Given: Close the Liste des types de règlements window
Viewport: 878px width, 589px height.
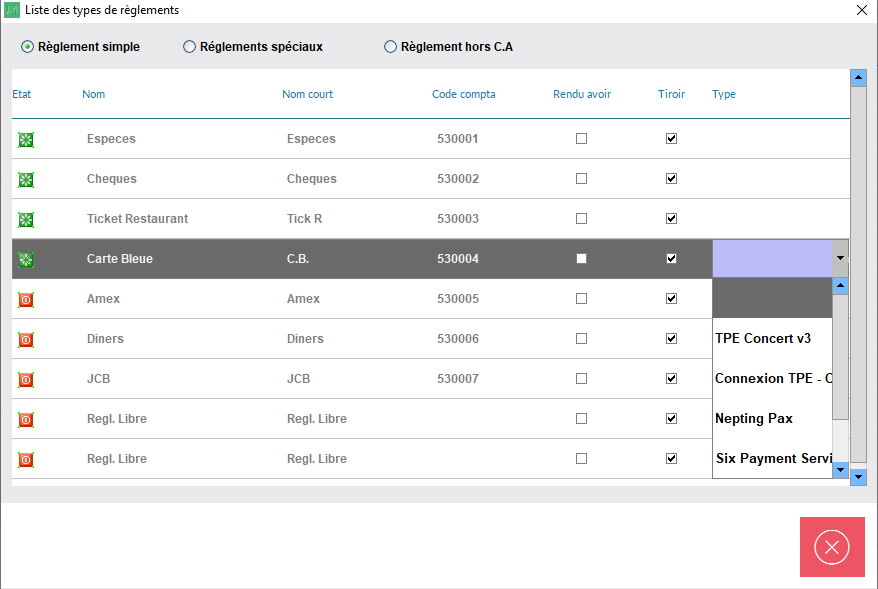Looking at the screenshot, I should tap(862, 10).
